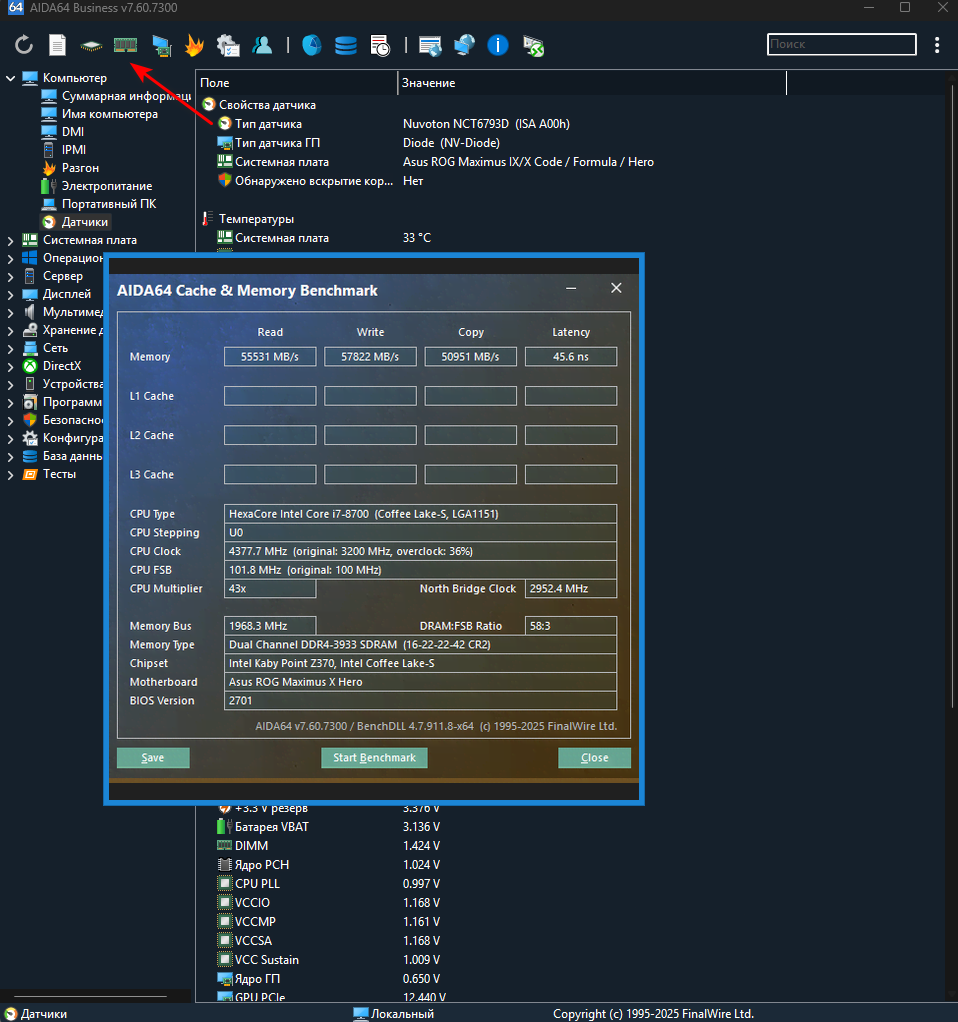Click the blue info circle toolbar icon
The height and width of the screenshot is (1022, 958).
[x=498, y=45]
